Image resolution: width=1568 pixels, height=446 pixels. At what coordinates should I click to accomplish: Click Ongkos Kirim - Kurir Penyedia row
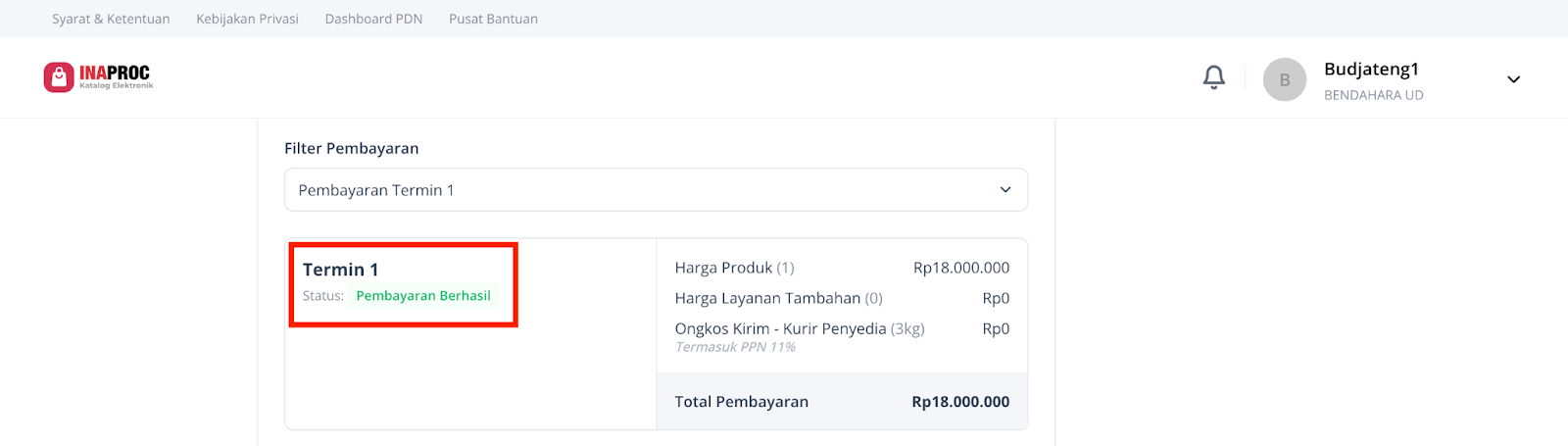[842, 328]
